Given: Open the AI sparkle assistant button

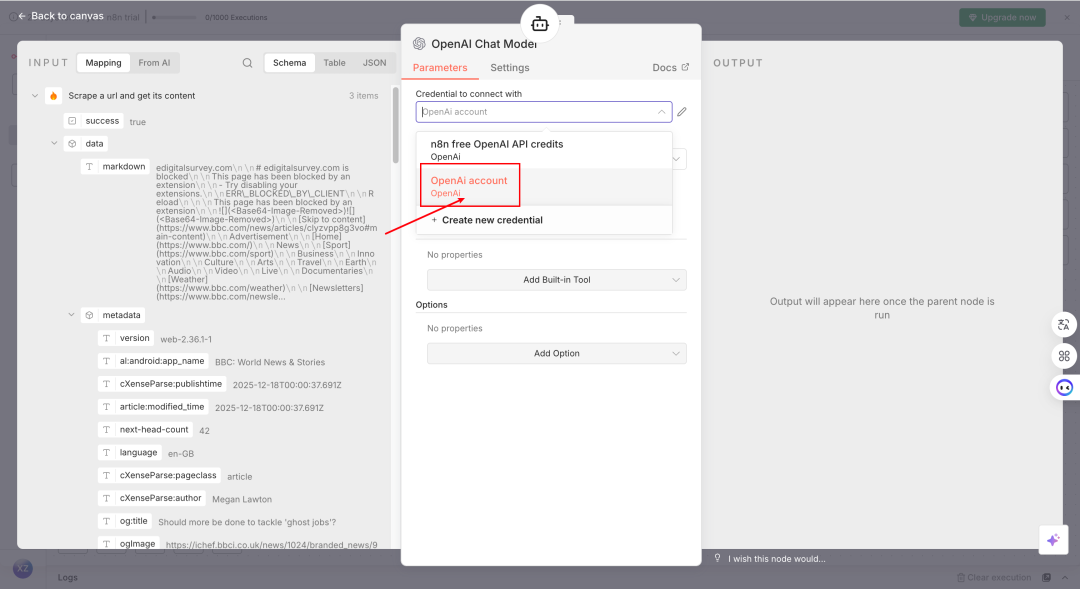Looking at the screenshot, I should tap(1053, 540).
